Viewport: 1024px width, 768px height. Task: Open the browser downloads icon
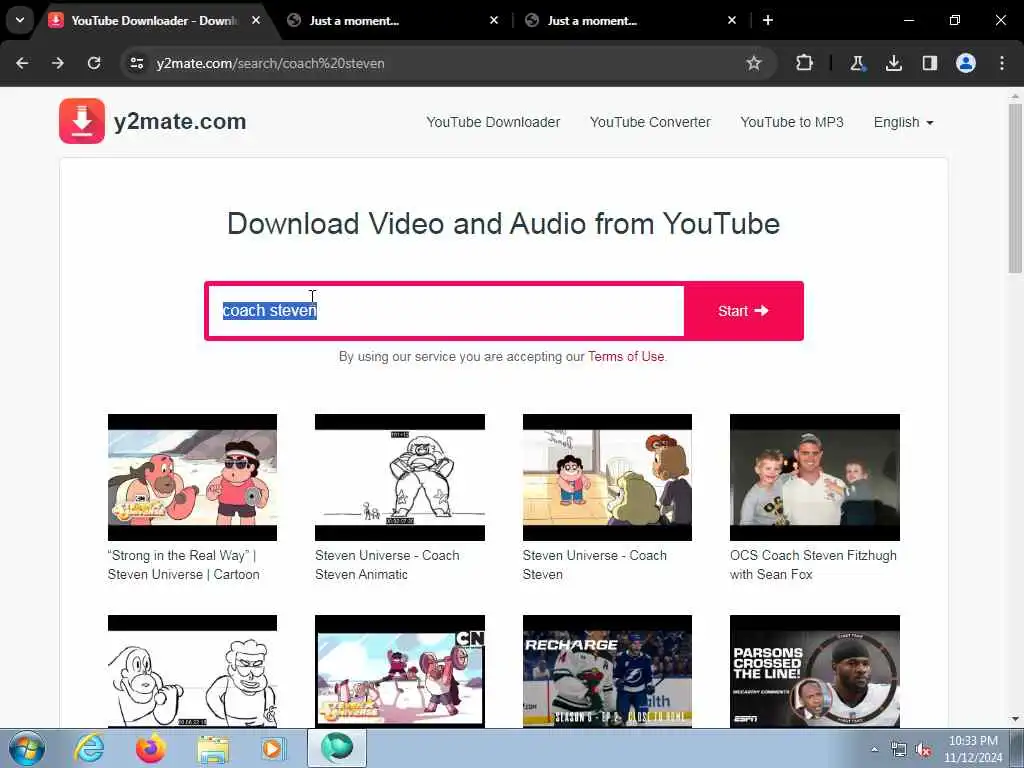[893, 63]
